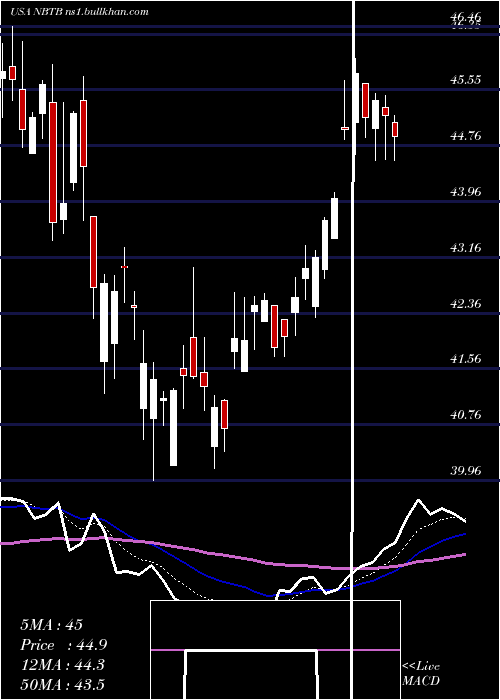Click the 'Price : 44.9' value text
500x700 pixels.
63,645
